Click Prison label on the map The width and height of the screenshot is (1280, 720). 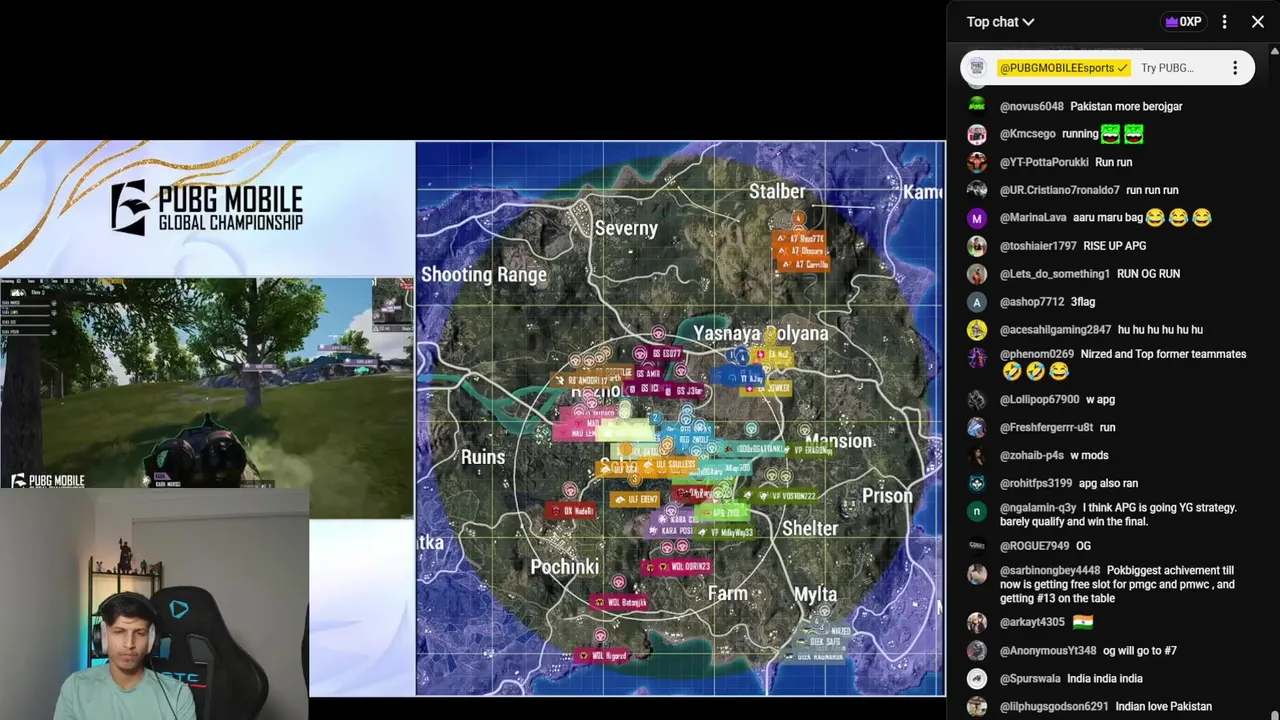coord(887,496)
